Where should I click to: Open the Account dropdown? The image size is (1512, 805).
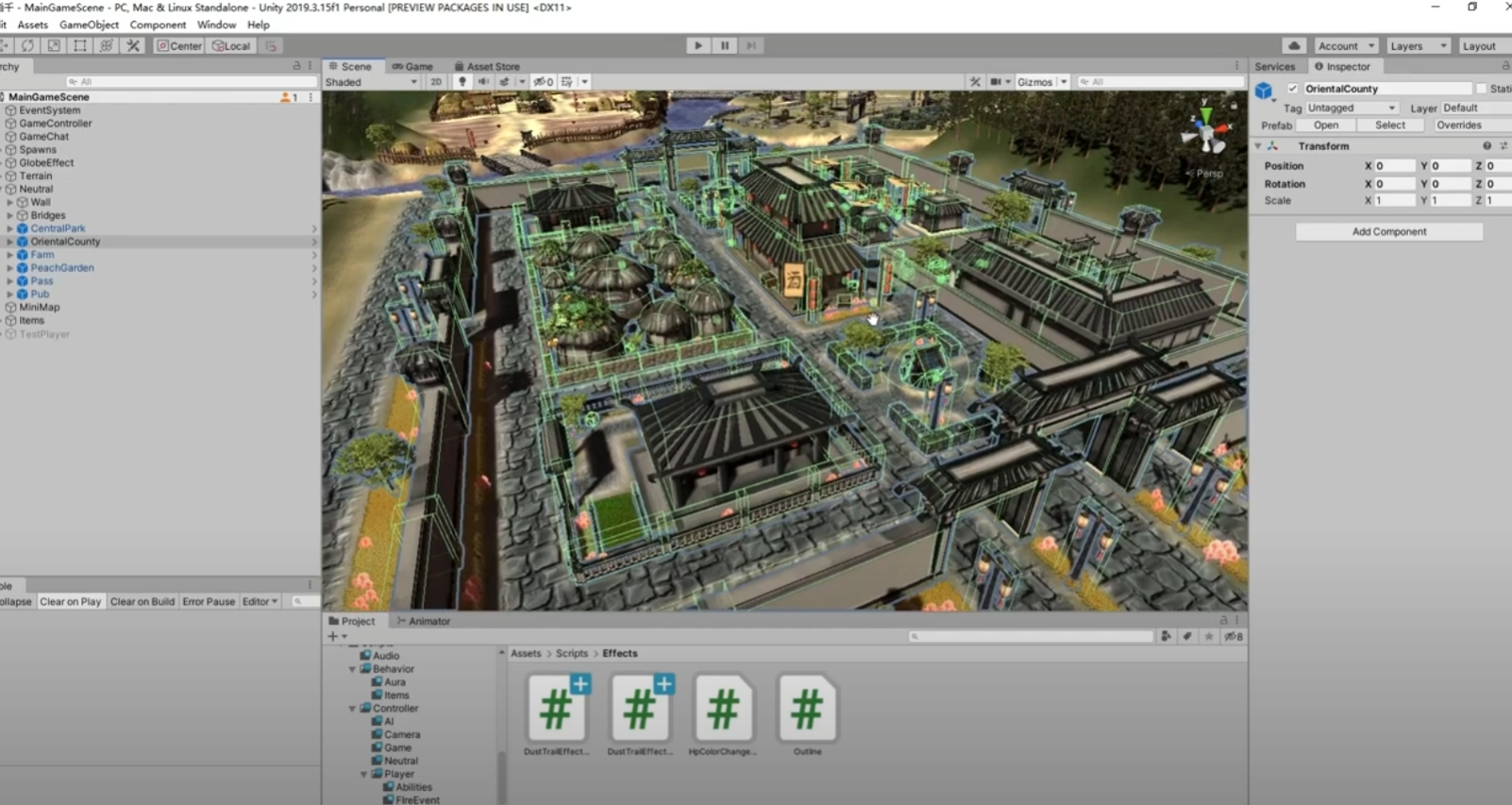coord(1346,45)
